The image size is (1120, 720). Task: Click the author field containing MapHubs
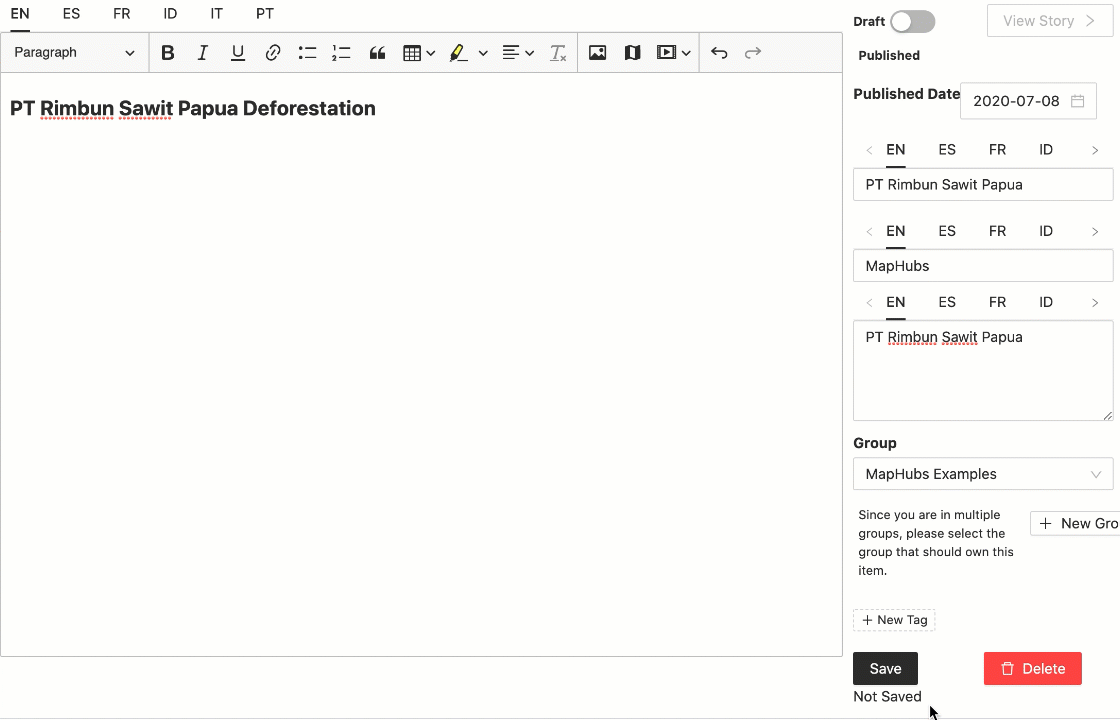coord(983,266)
